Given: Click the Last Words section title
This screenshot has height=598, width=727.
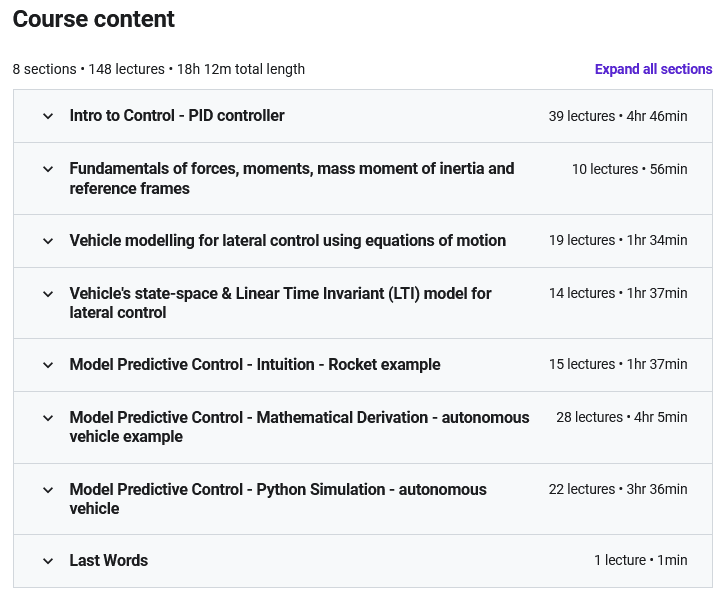Looking at the screenshot, I should pos(108,560).
